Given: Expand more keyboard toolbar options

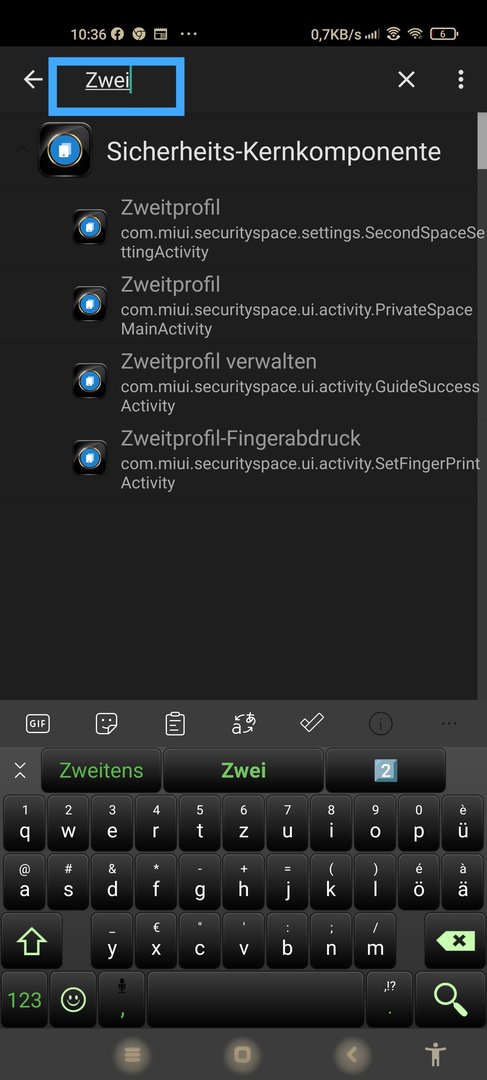Looking at the screenshot, I should [x=449, y=724].
